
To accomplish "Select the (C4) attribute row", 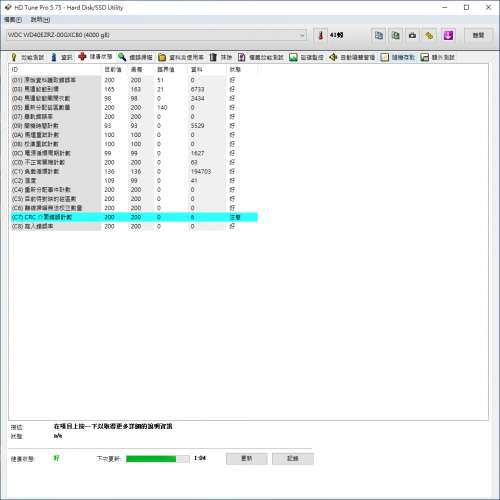I will (134, 190).
